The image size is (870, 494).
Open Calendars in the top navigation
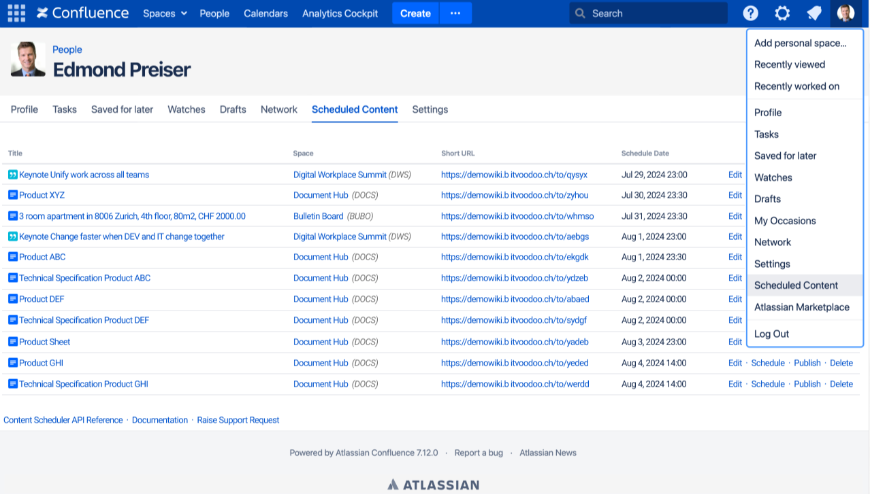tap(266, 13)
